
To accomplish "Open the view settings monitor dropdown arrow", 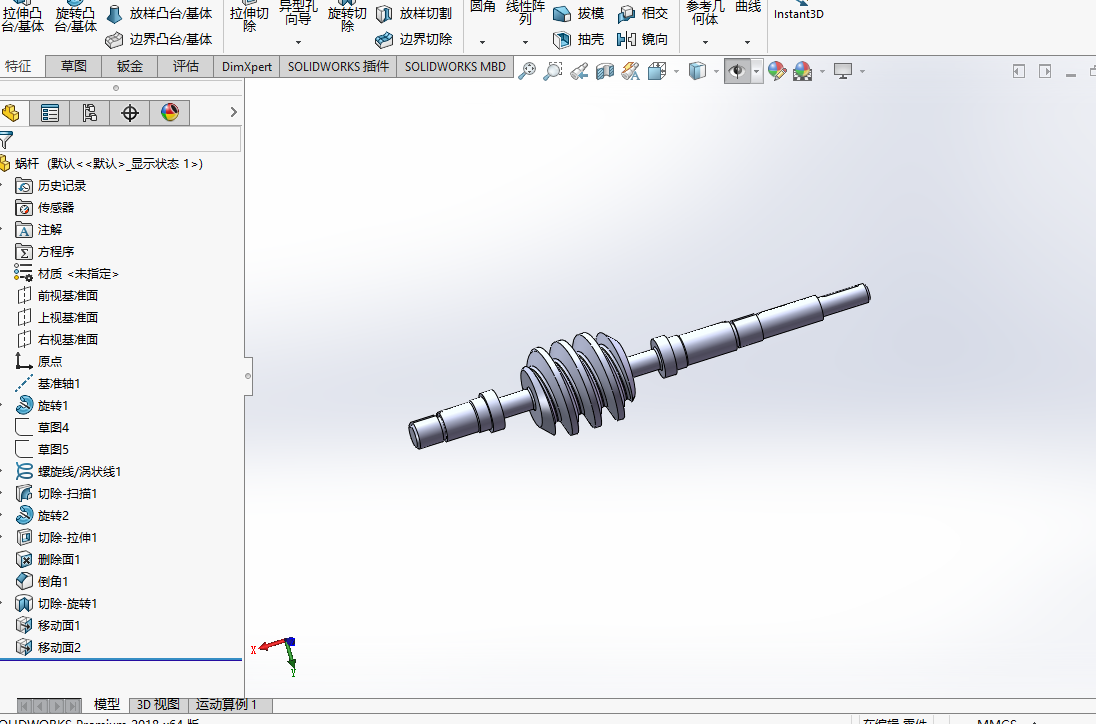I will pos(863,71).
